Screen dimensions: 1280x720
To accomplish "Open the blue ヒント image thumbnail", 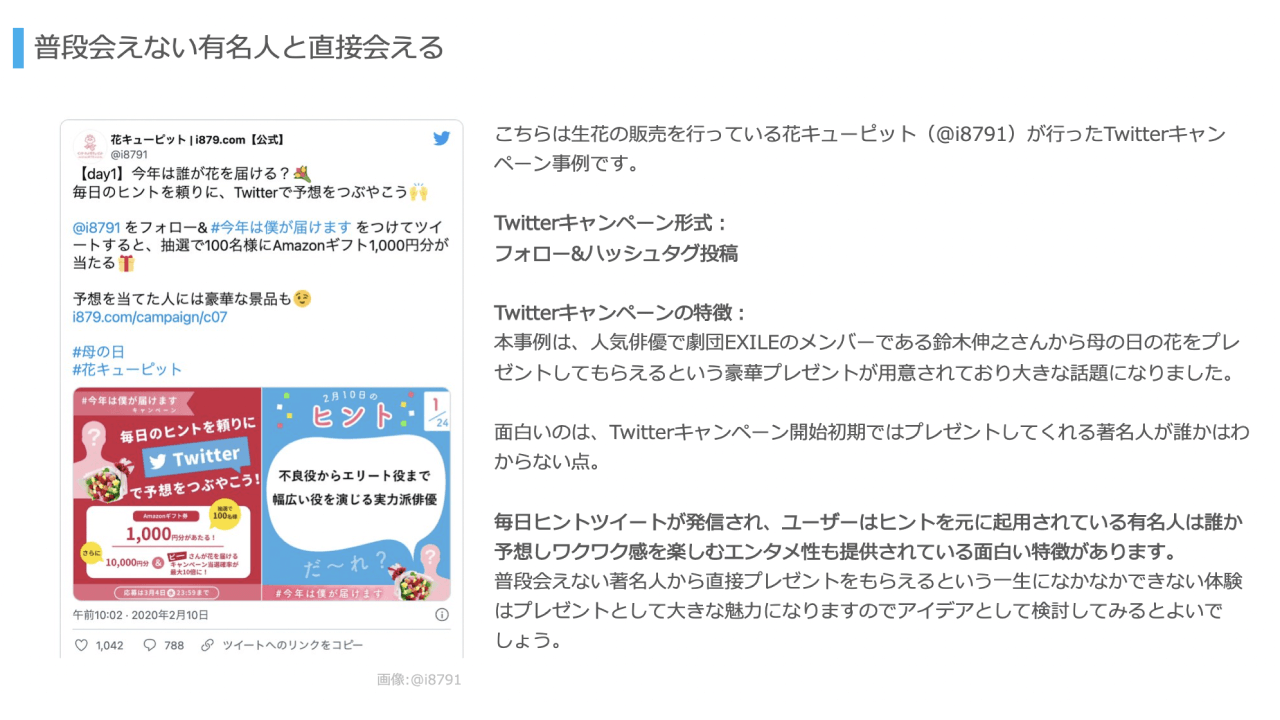I will pos(356,494).
